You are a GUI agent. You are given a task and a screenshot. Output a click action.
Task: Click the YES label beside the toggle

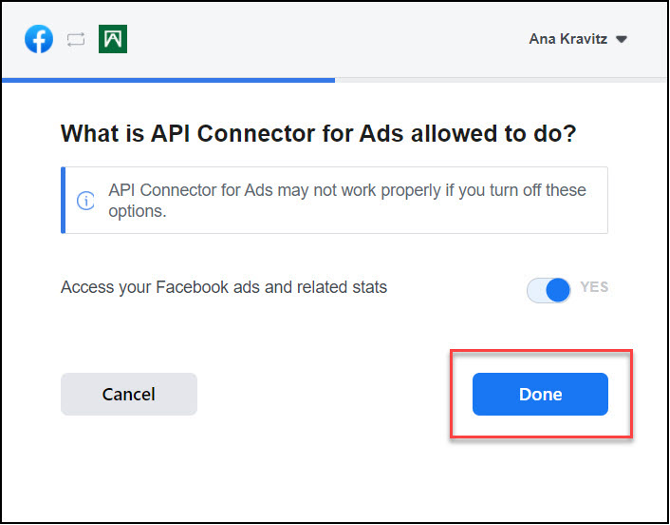(594, 287)
